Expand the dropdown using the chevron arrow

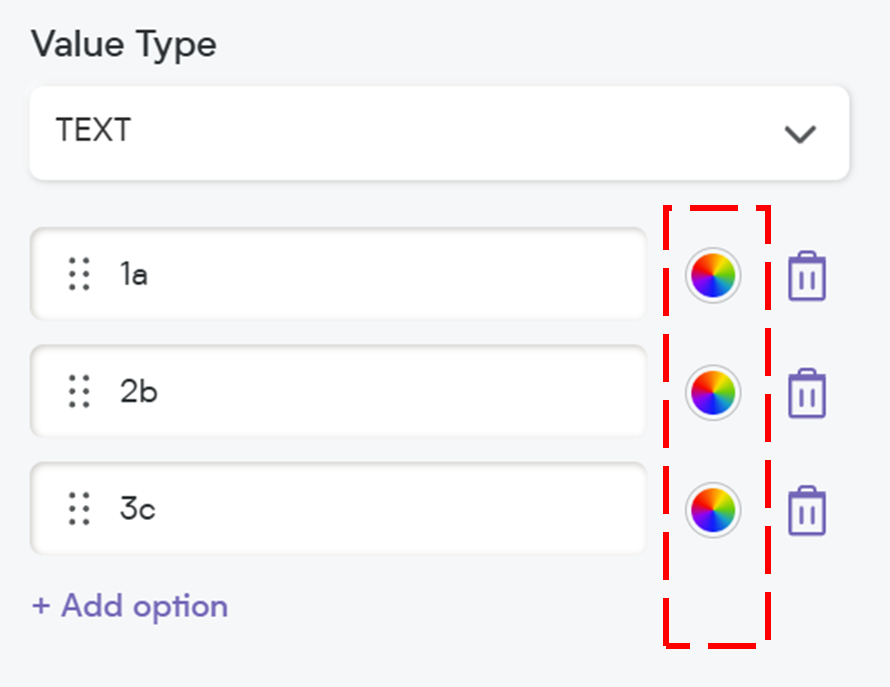(x=800, y=135)
